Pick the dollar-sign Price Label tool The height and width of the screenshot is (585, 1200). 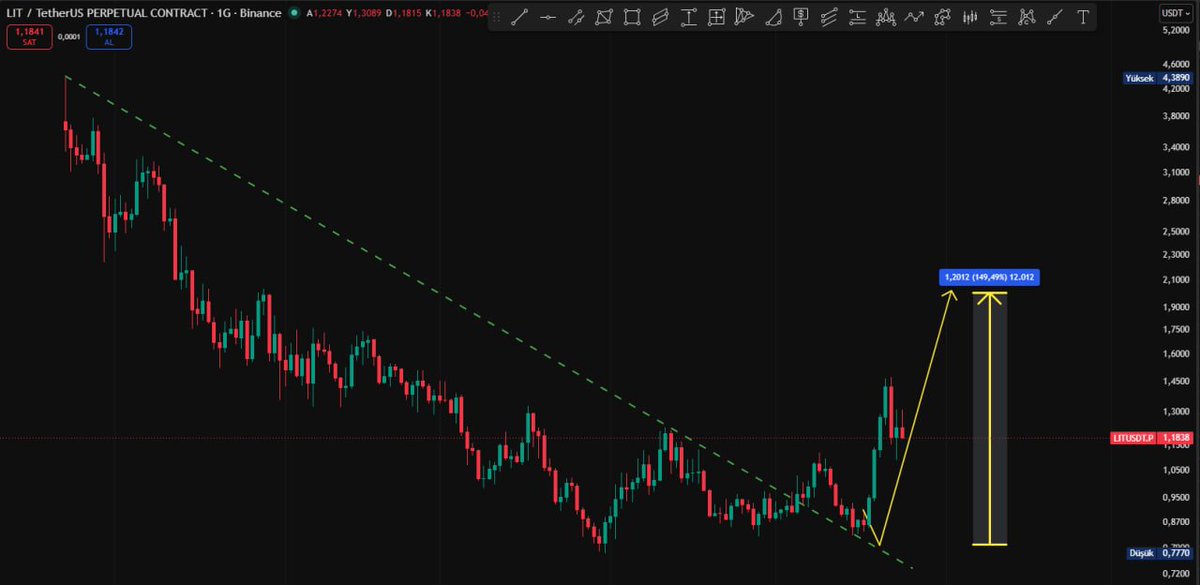800,17
